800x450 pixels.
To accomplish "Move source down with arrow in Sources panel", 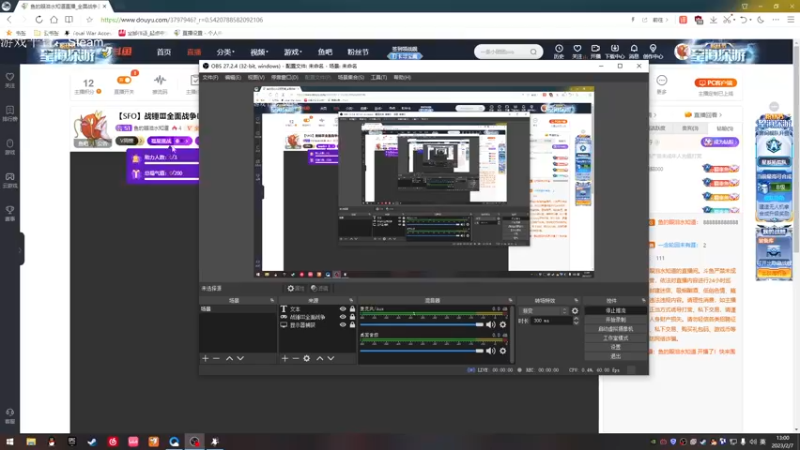I will [331, 359].
